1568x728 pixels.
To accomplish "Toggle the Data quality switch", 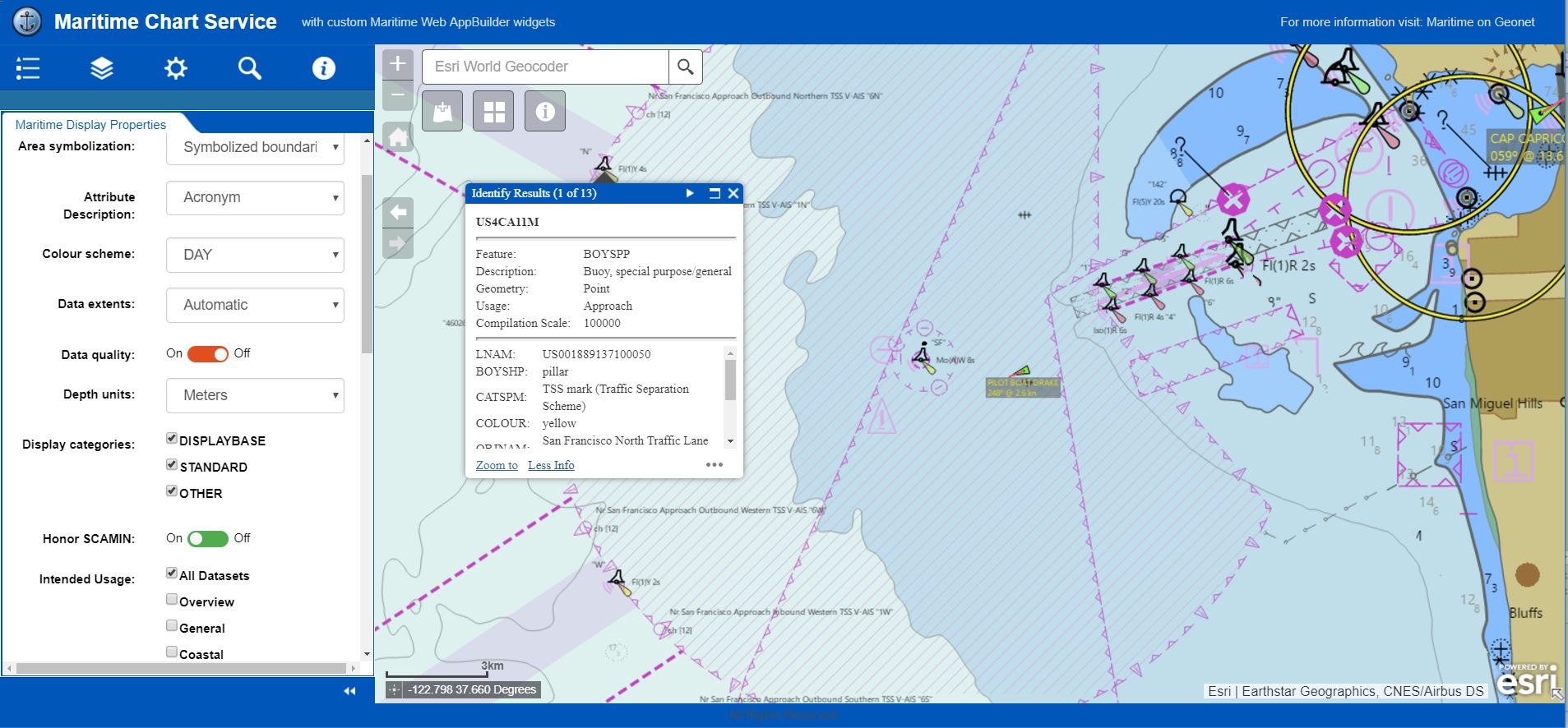I will [208, 354].
